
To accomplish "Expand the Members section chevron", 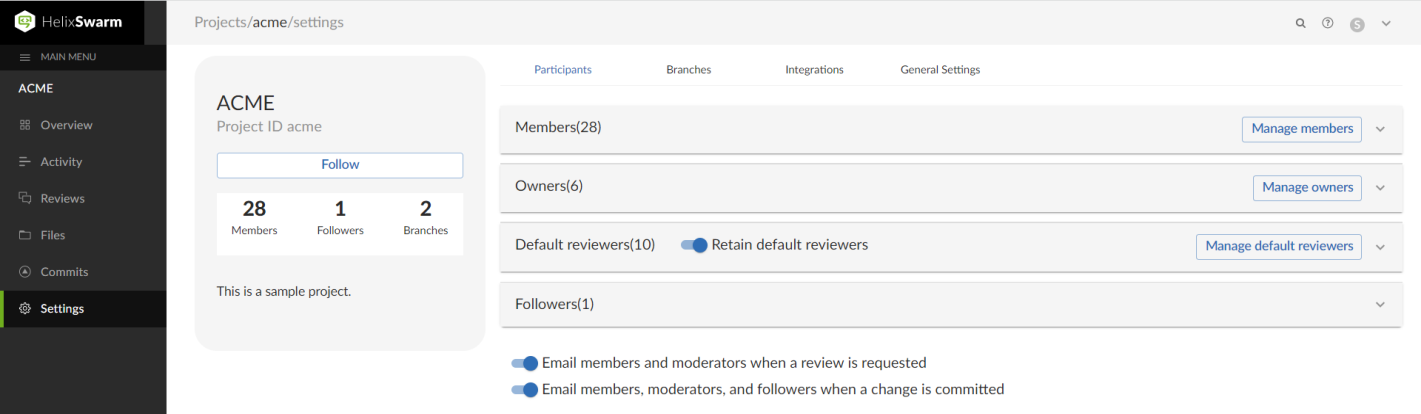I will point(1381,129).
